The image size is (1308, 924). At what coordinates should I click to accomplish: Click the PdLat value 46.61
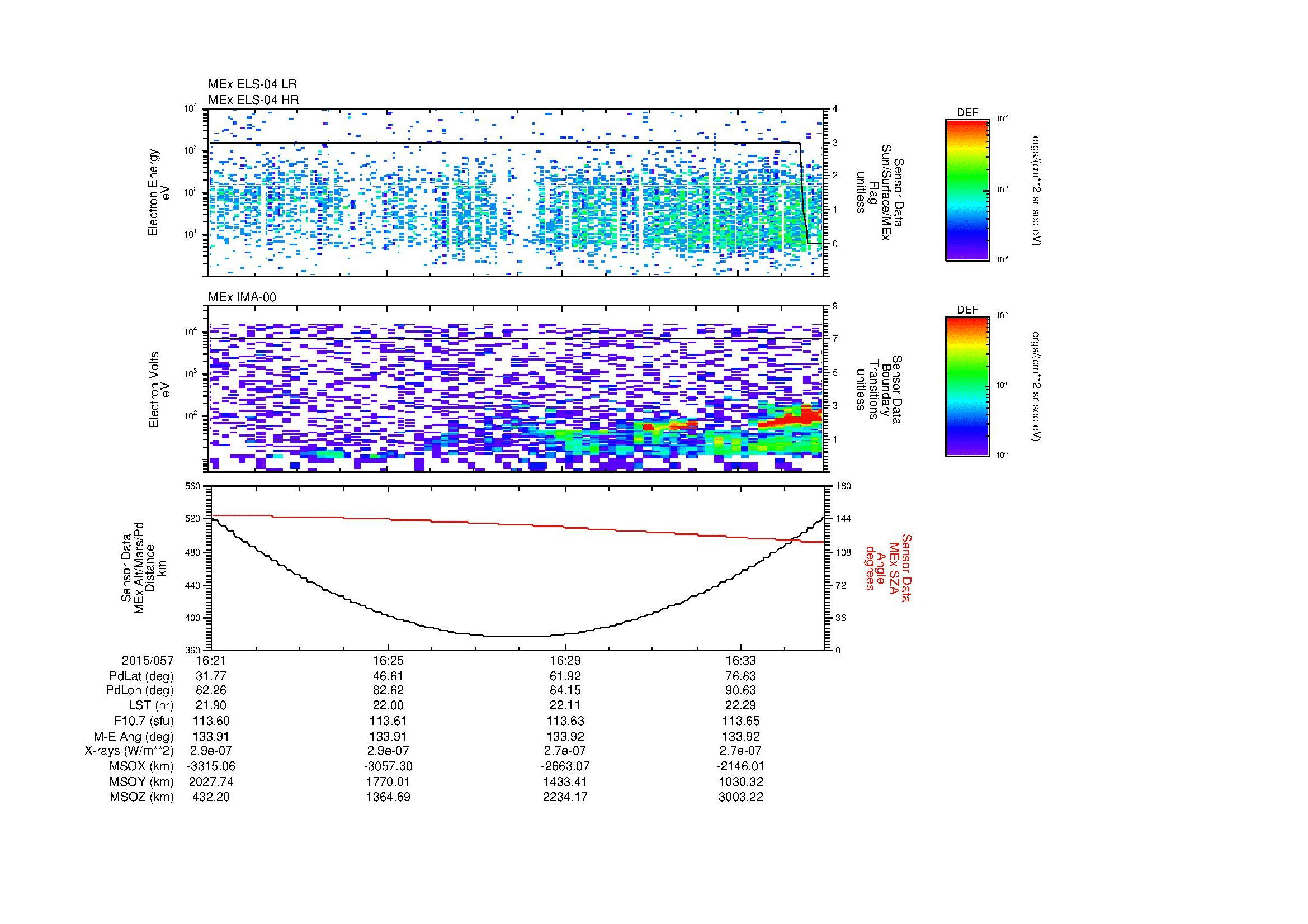click(388, 676)
